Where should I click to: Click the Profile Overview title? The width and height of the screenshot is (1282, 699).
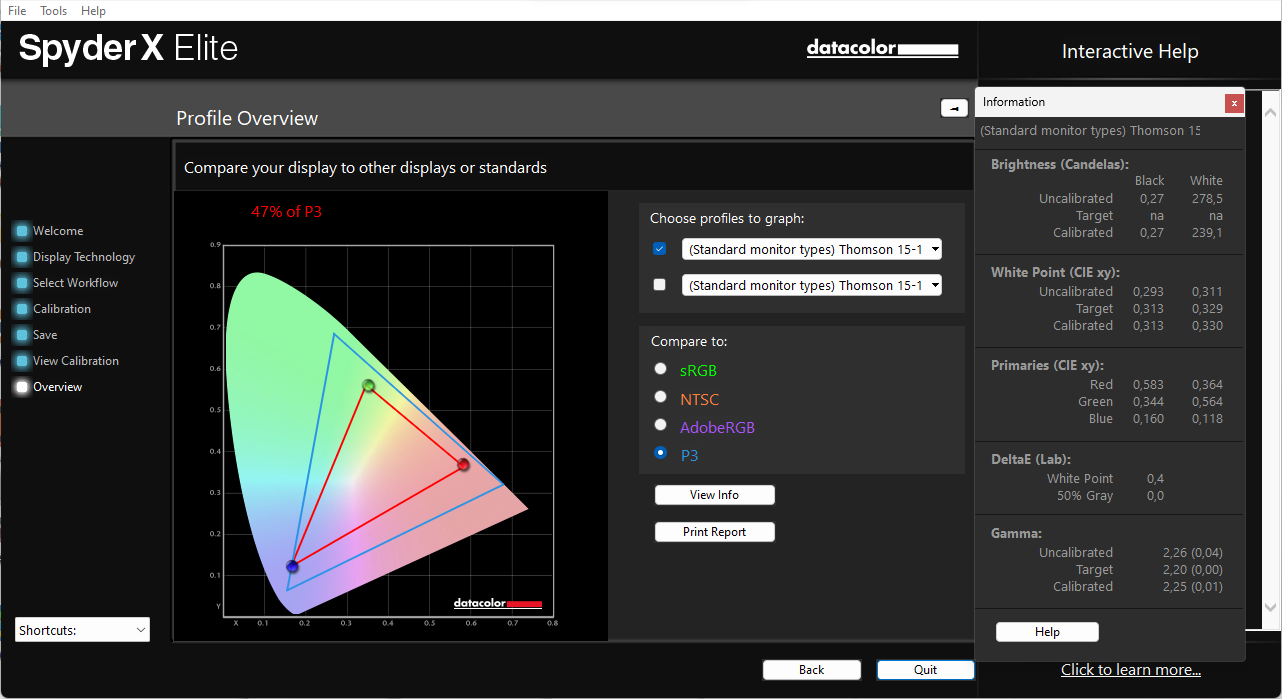coord(247,118)
